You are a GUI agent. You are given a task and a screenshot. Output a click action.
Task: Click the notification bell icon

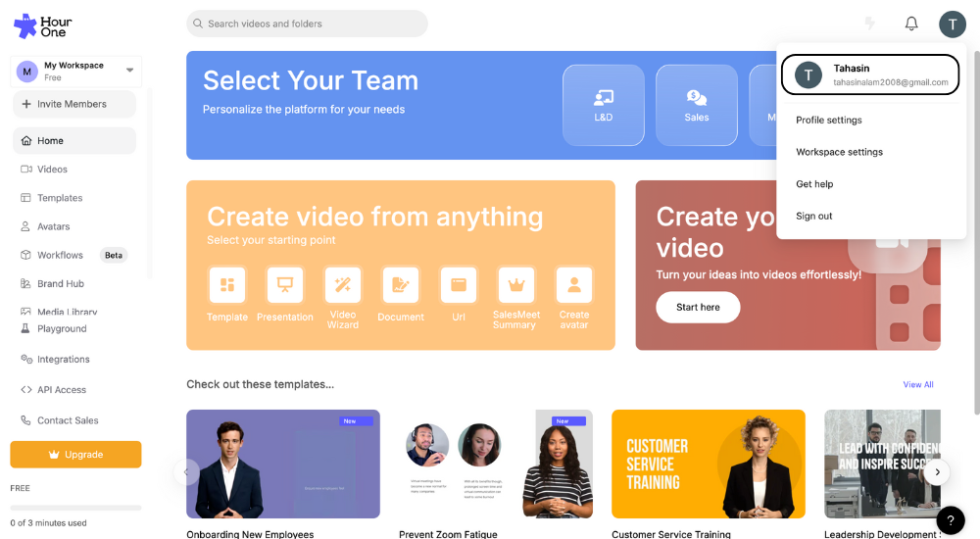(911, 24)
